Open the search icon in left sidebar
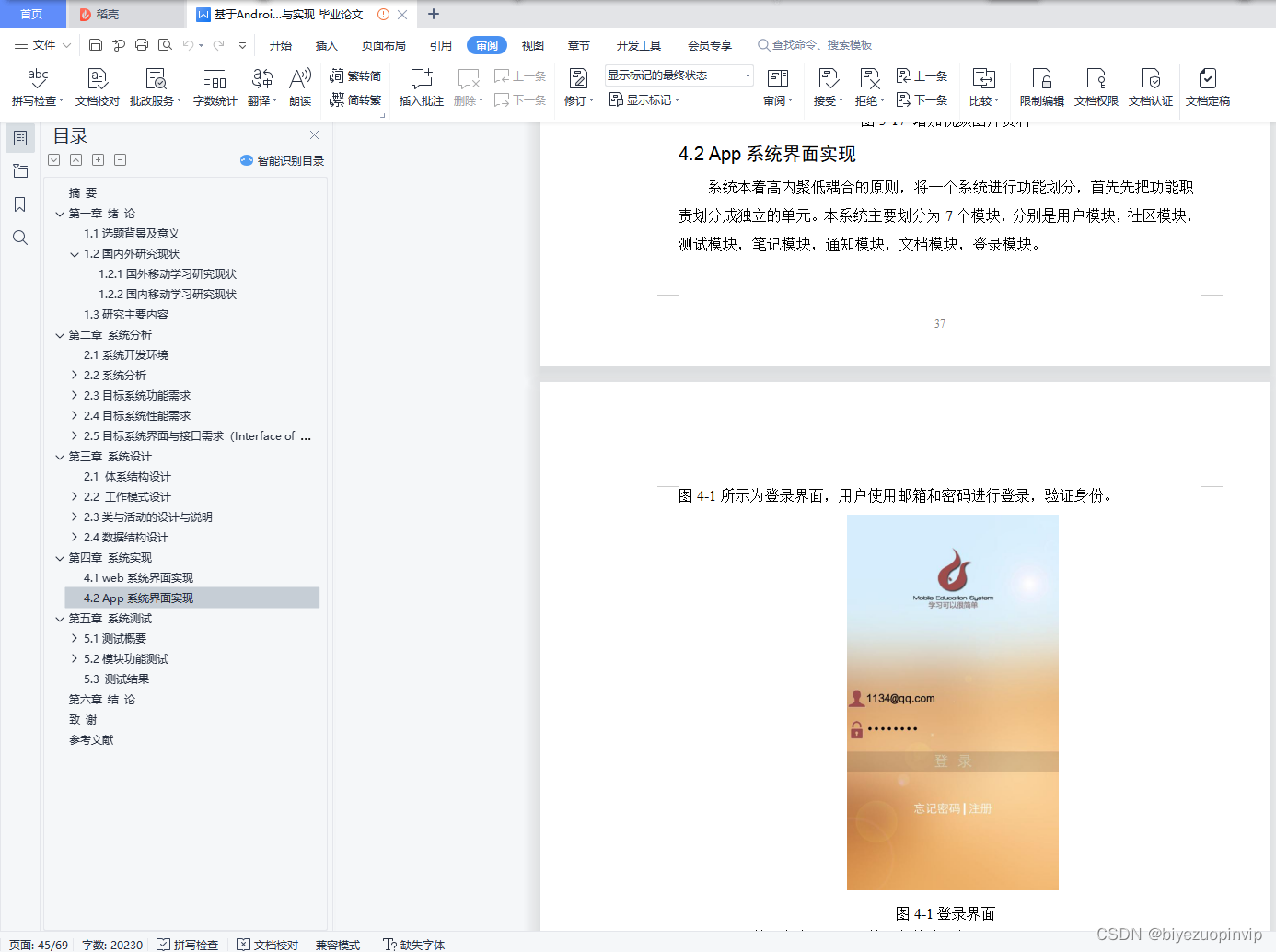The height and width of the screenshot is (952, 1276). click(20, 238)
